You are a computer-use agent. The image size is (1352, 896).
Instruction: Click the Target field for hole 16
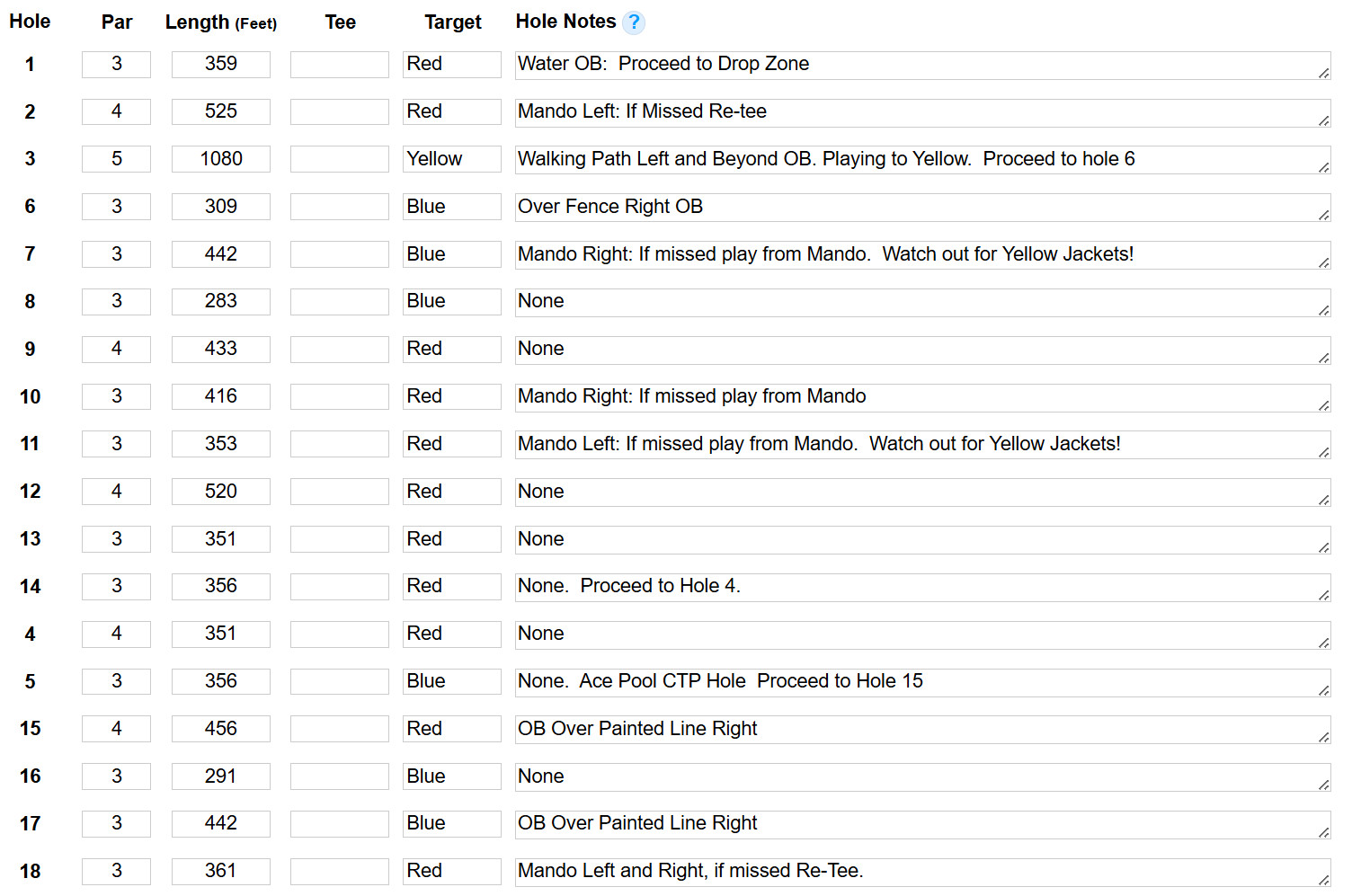[452, 776]
